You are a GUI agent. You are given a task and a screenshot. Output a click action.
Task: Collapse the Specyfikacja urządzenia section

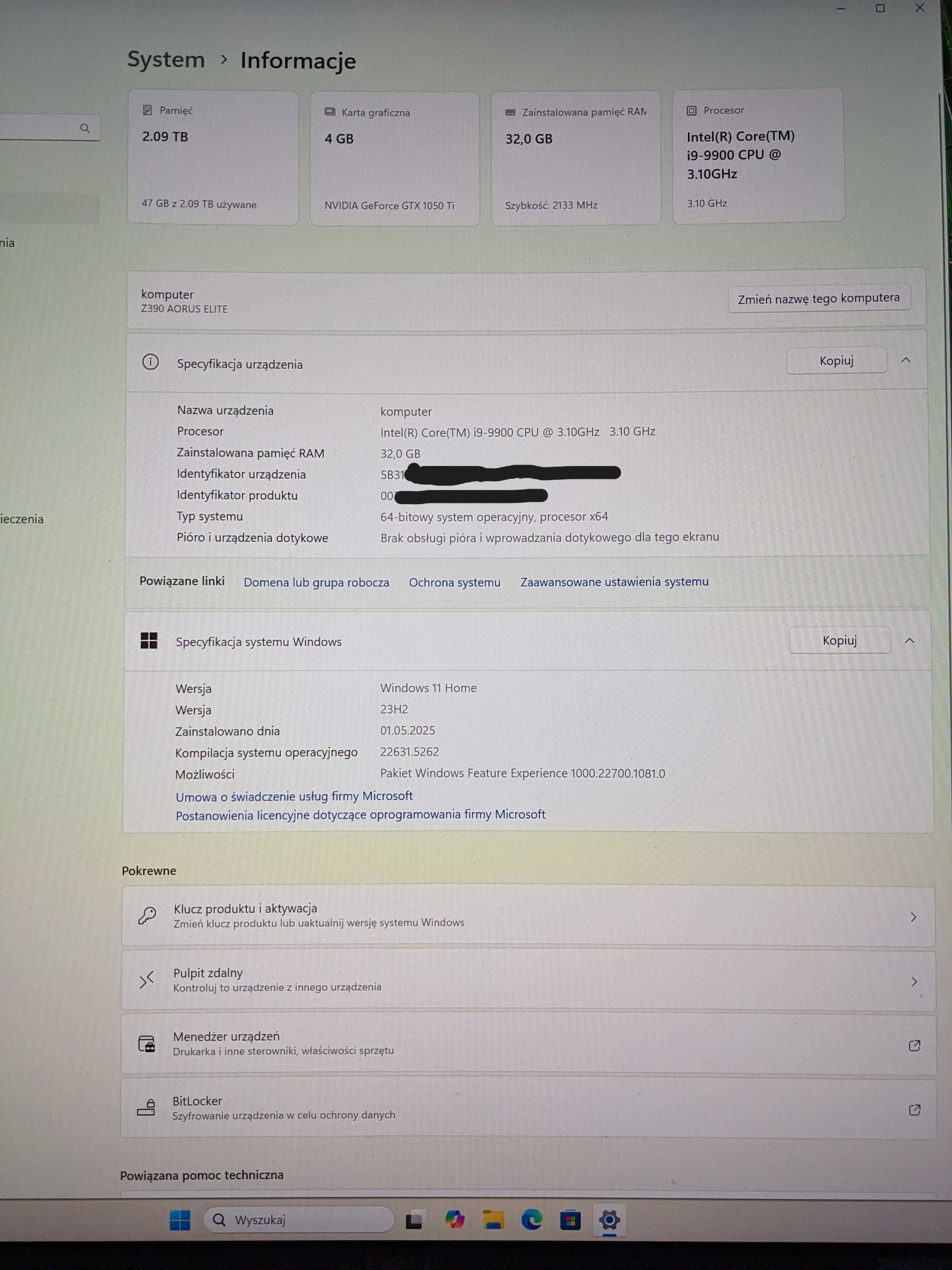[905, 361]
